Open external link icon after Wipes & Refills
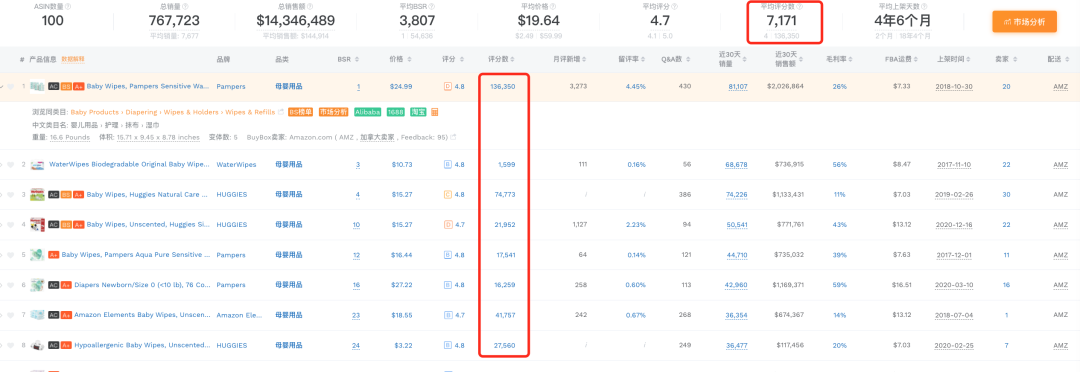 (280, 112)
